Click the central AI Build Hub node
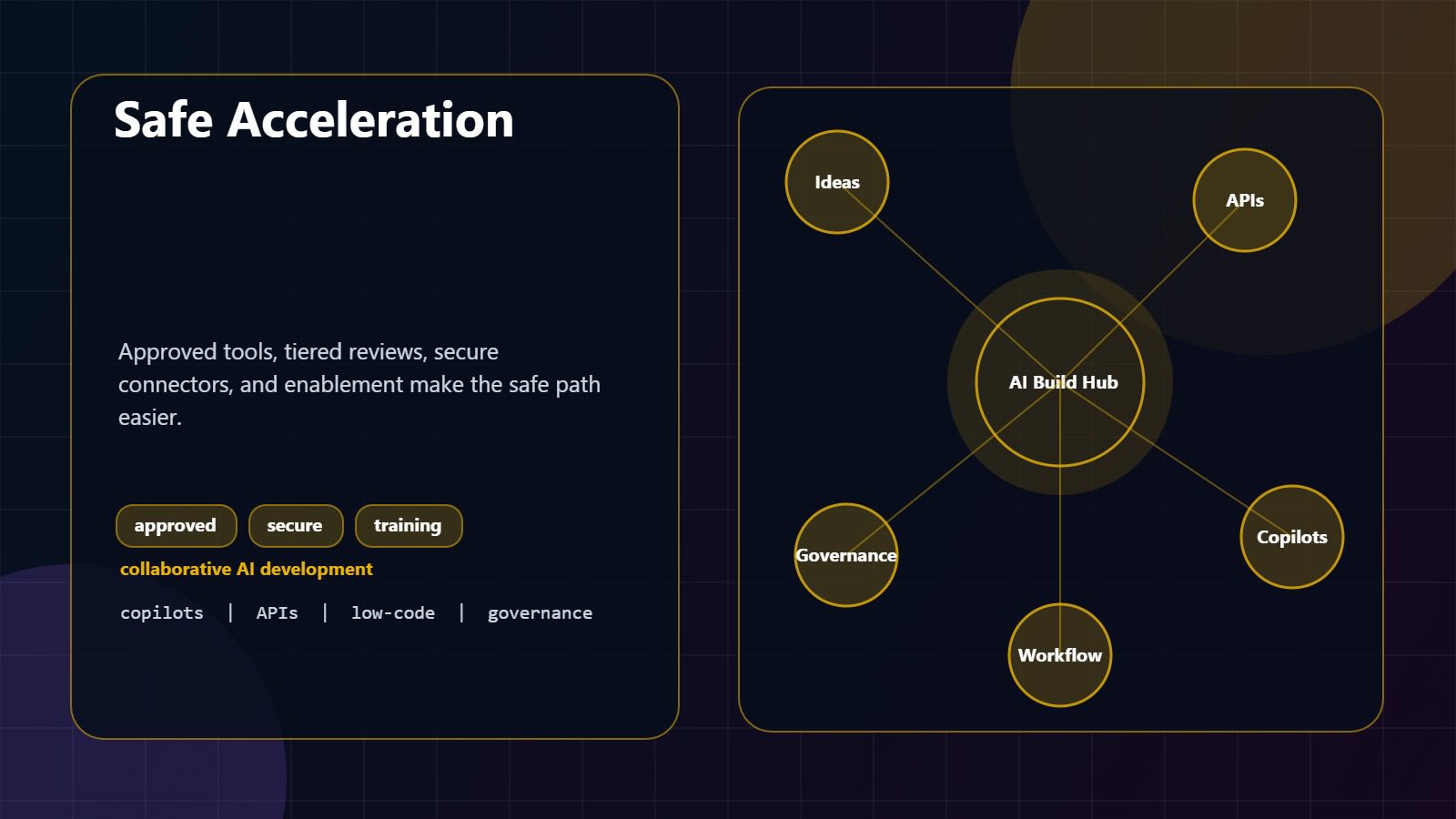Screen dimensions: 1456x819 click(x=1060, y=382)
